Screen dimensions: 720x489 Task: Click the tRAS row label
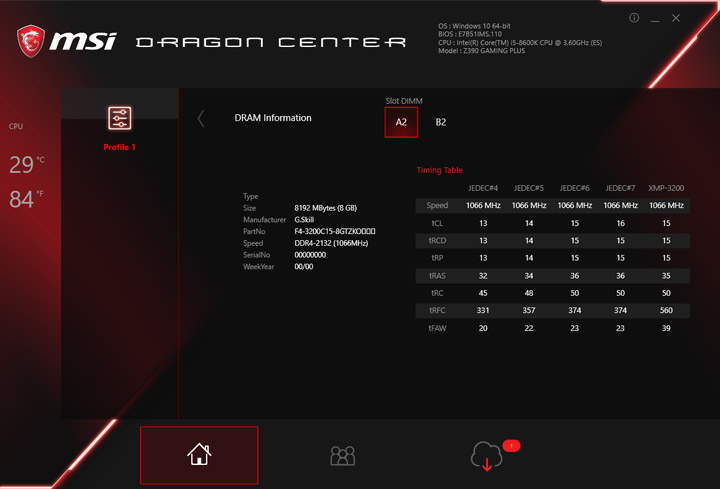[437, 275]
